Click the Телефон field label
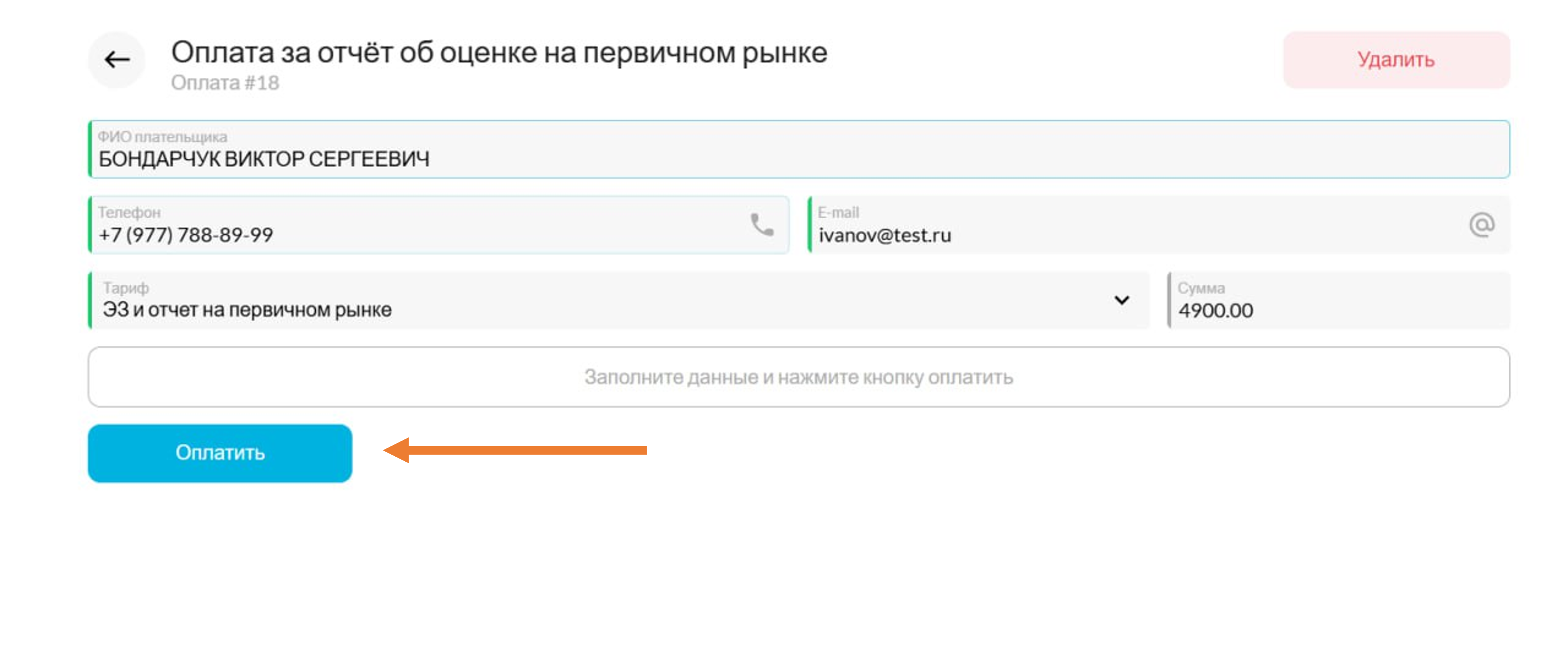This screenshot has height=645, width=1568. [129, 212]
